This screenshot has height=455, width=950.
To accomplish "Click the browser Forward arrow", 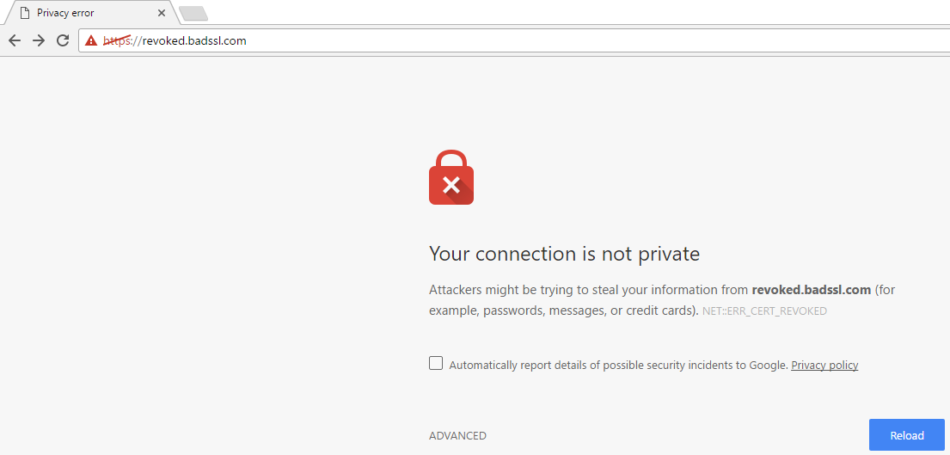I will (x=38, y=41).
